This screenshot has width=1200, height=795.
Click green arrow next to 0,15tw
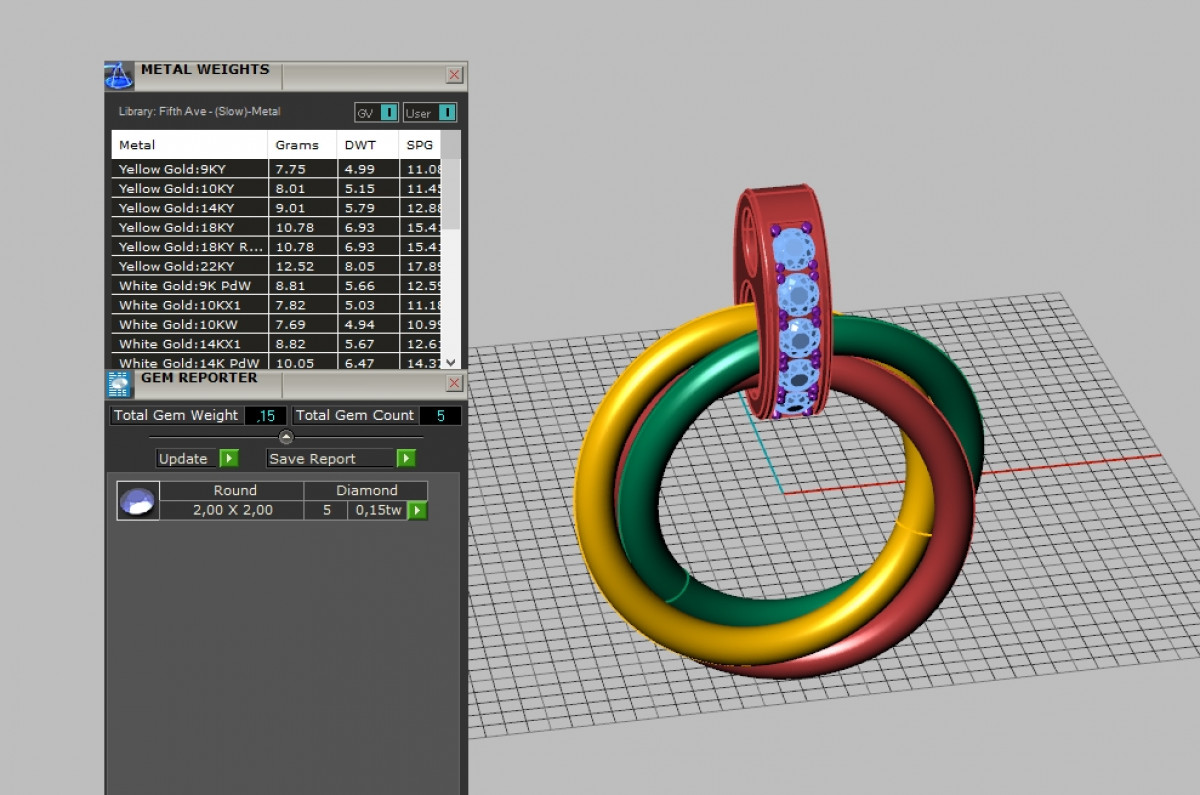point(417,511)
